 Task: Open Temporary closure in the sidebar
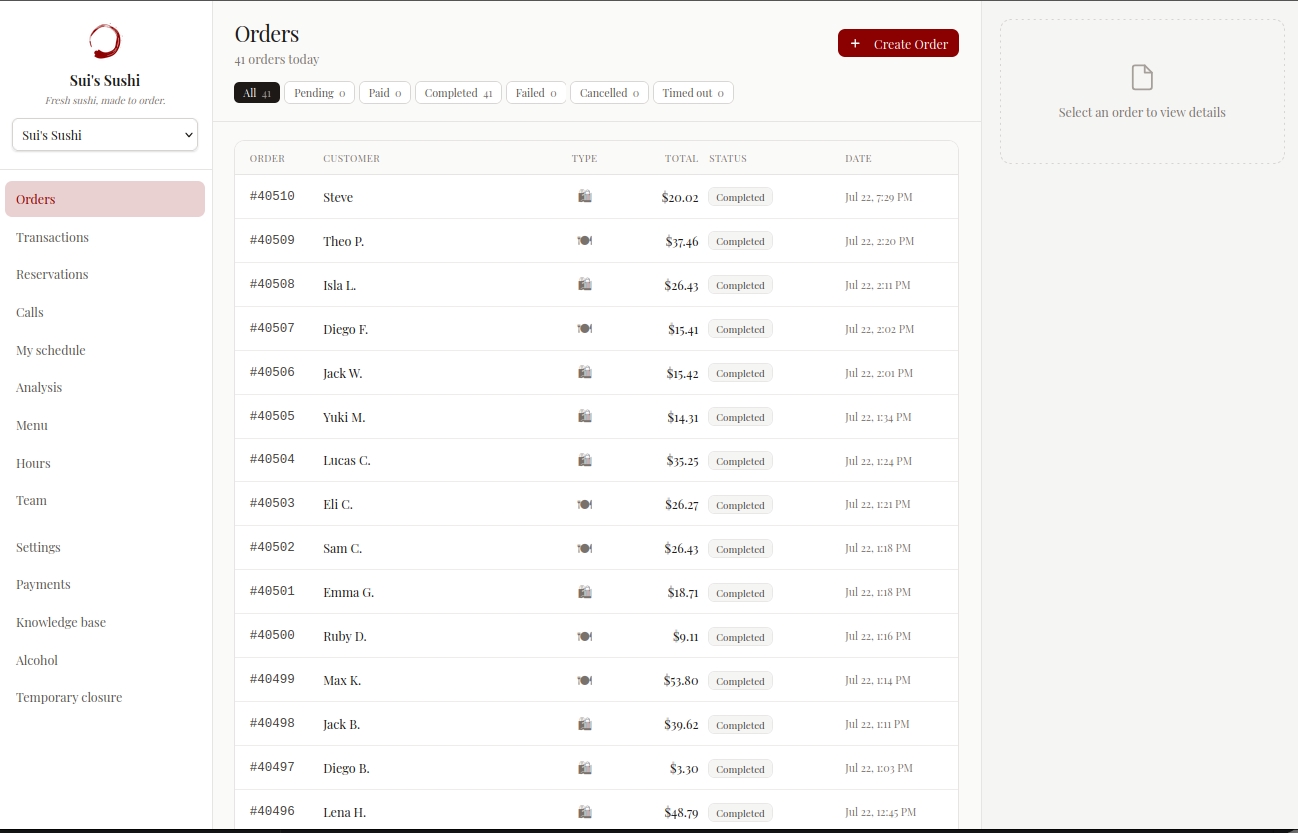(x=105, y=697)
